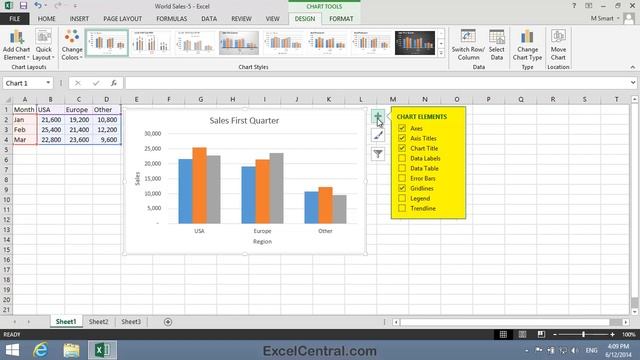
Task: Uncheck the Chart Title checkbox
Action: (x=402, y=148)
